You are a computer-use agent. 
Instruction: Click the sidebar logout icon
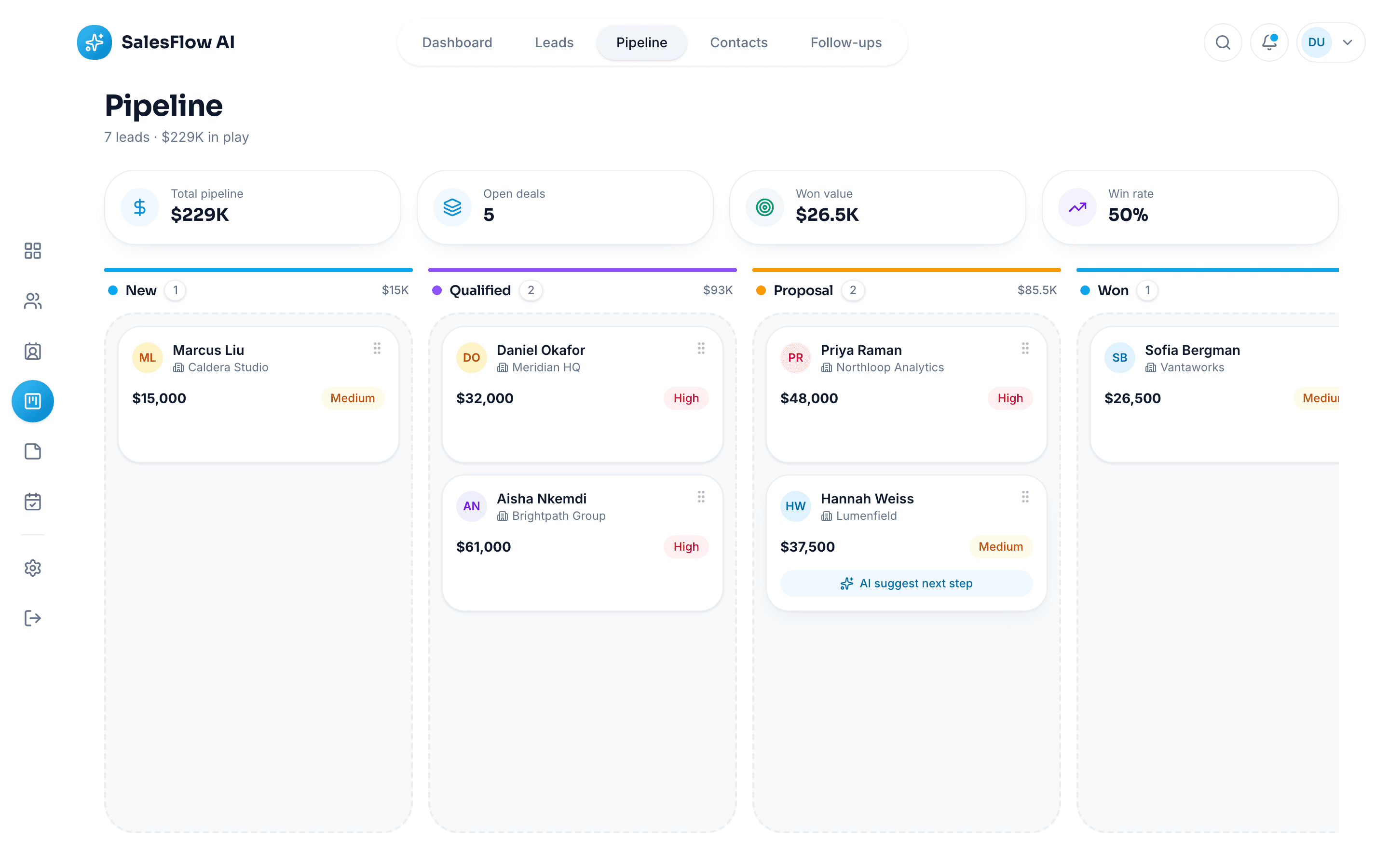point(33,618)
